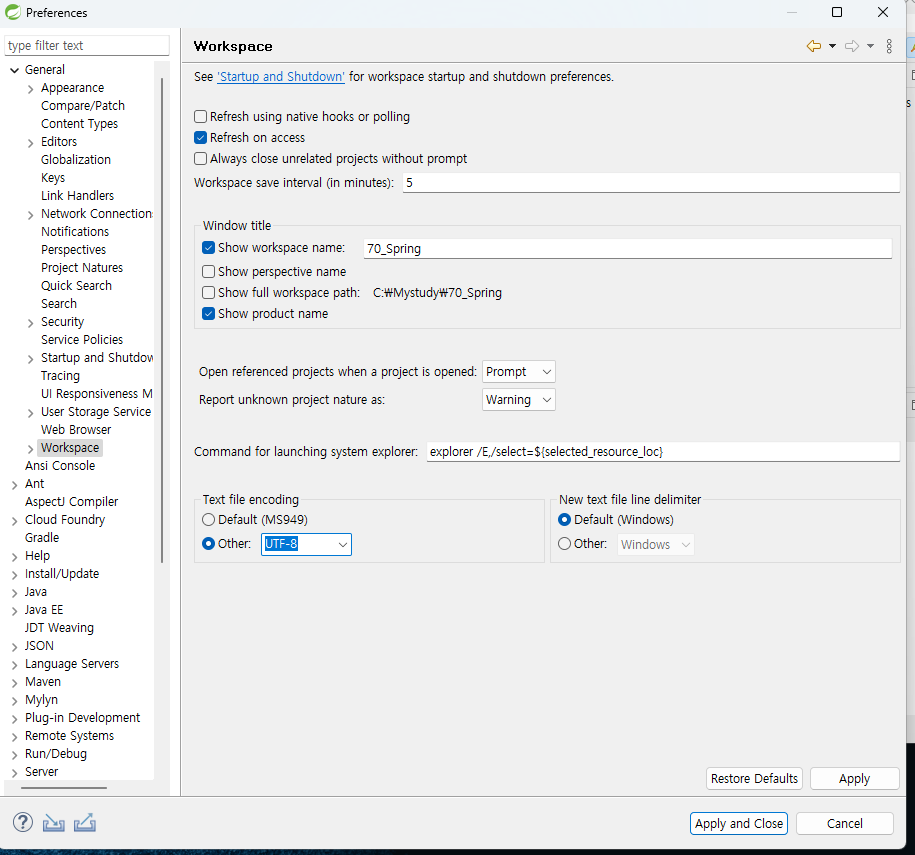Image resolution: width=915 pixels, height=855 pixels.
Task: Expand the Appearance tree node
Action: pos(30,89)
